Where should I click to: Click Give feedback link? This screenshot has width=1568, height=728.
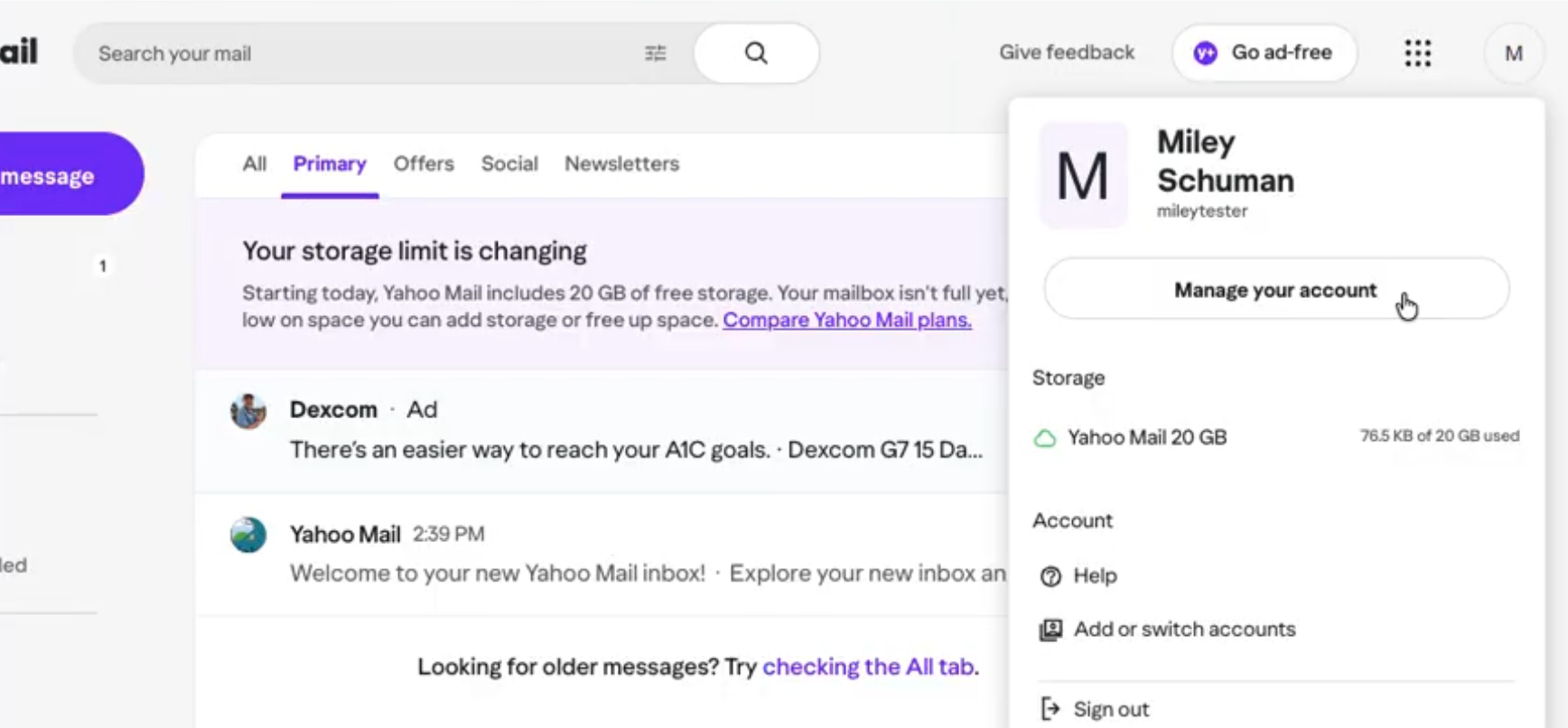coord(1067,52)
